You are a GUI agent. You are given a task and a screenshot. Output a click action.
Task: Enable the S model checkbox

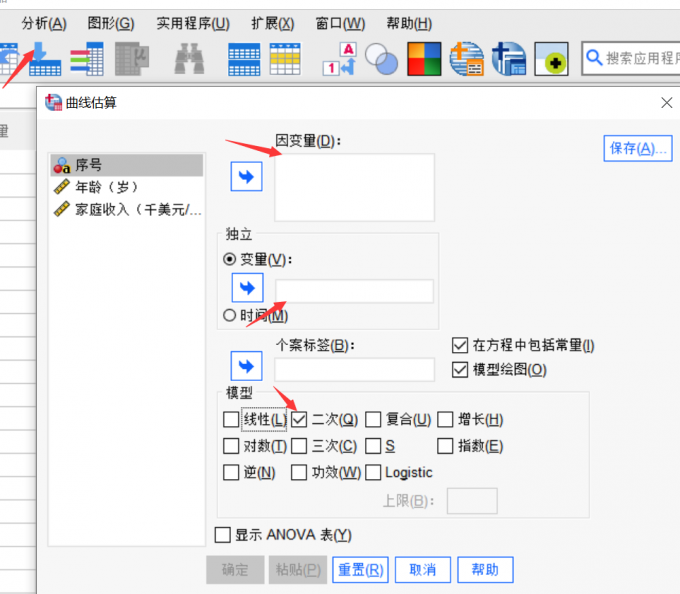(x=373, y=446)
